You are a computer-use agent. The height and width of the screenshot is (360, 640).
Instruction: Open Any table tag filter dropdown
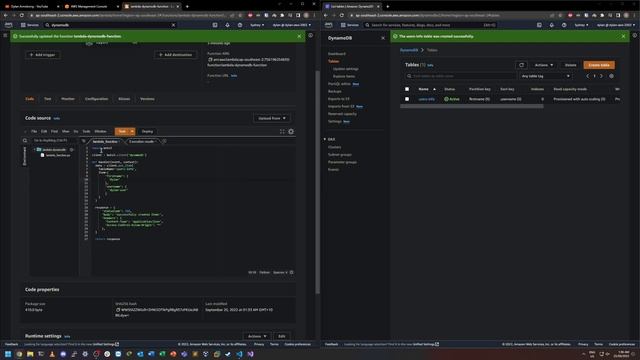click(x=545, y=76)
